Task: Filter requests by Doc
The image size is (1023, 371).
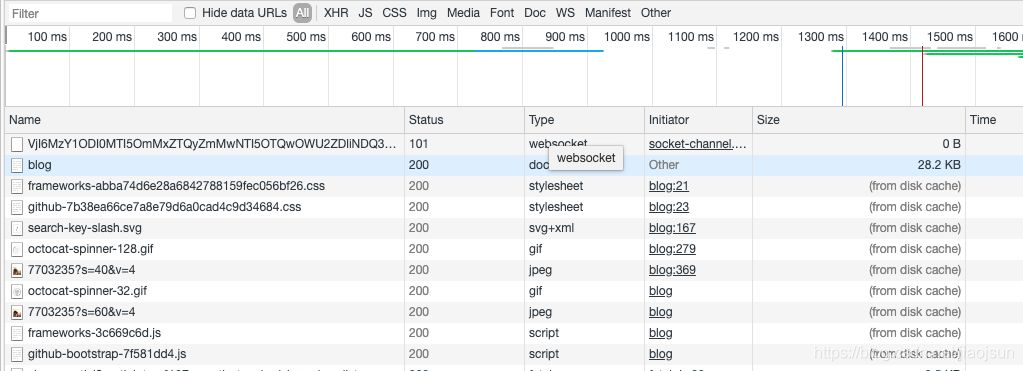Action: 535,13
